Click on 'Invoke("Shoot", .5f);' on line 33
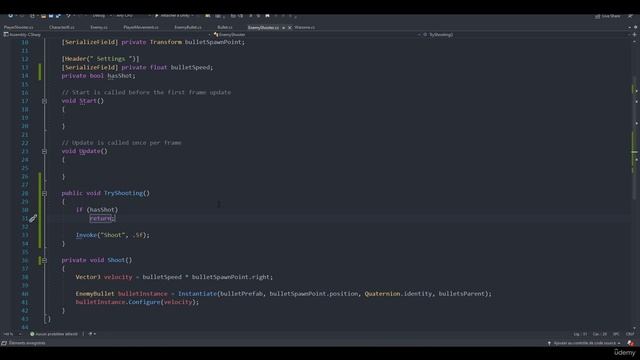 click(113, 235)
